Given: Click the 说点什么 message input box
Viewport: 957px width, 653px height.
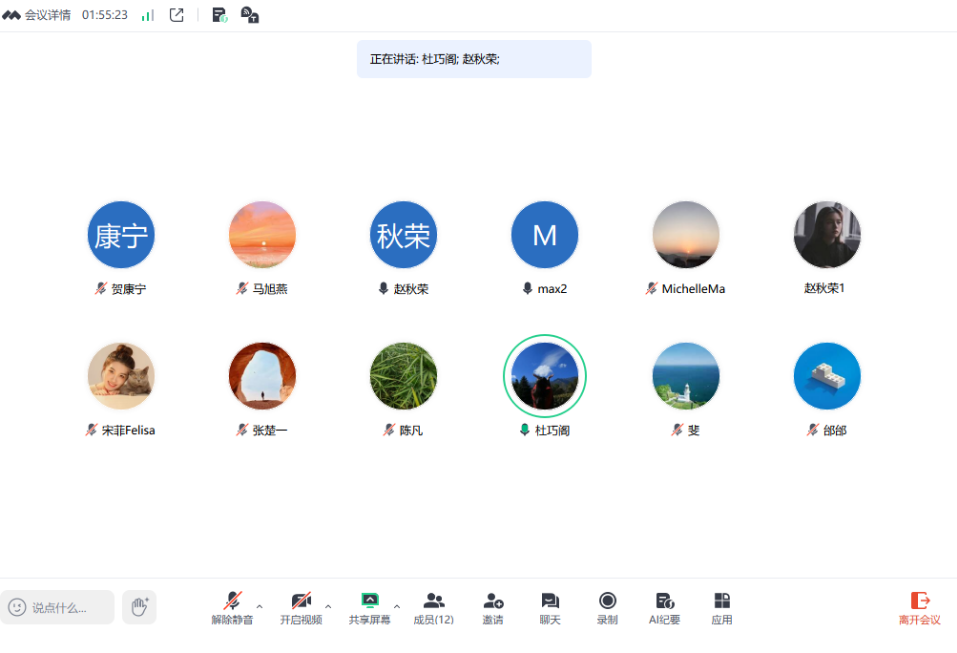Looking at the screenshot, I should coord(58,607).
